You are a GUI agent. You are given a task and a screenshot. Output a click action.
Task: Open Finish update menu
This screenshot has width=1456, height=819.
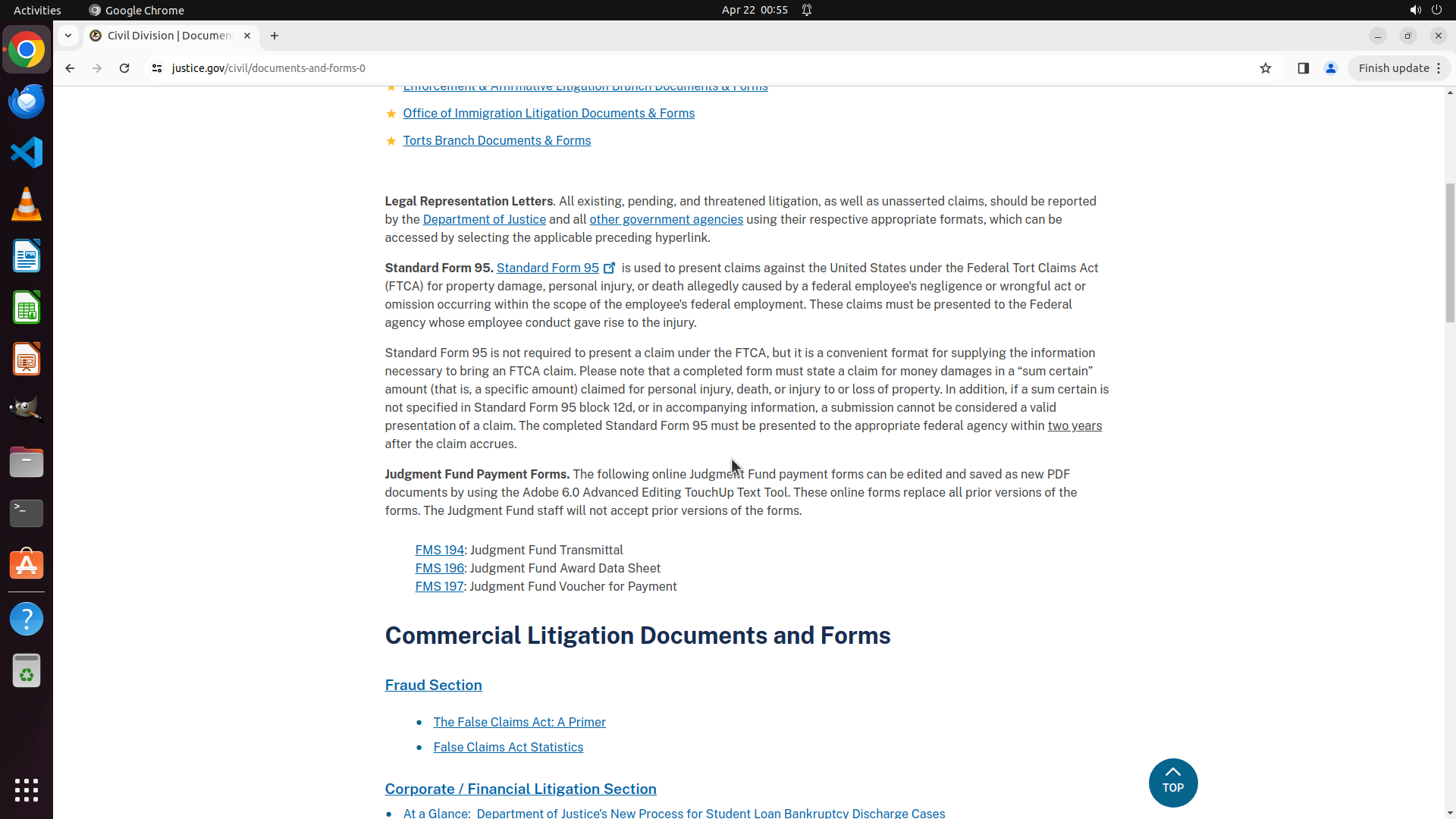[1399, 68]
